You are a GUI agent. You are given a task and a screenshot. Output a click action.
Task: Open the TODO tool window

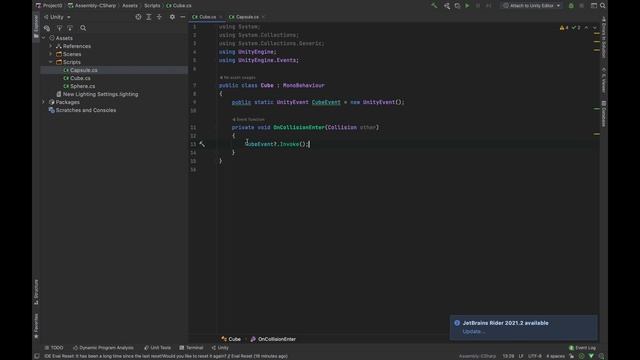click(54, 348)
